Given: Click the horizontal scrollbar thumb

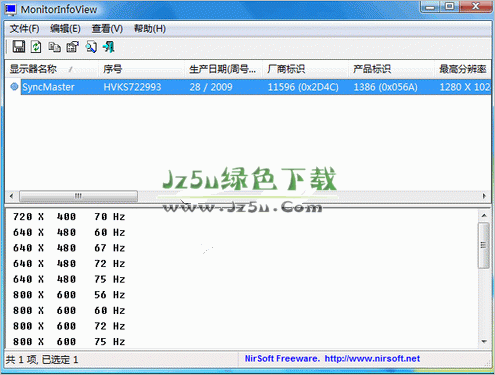Looking at the screenshot, I should (x=78, y=196).
